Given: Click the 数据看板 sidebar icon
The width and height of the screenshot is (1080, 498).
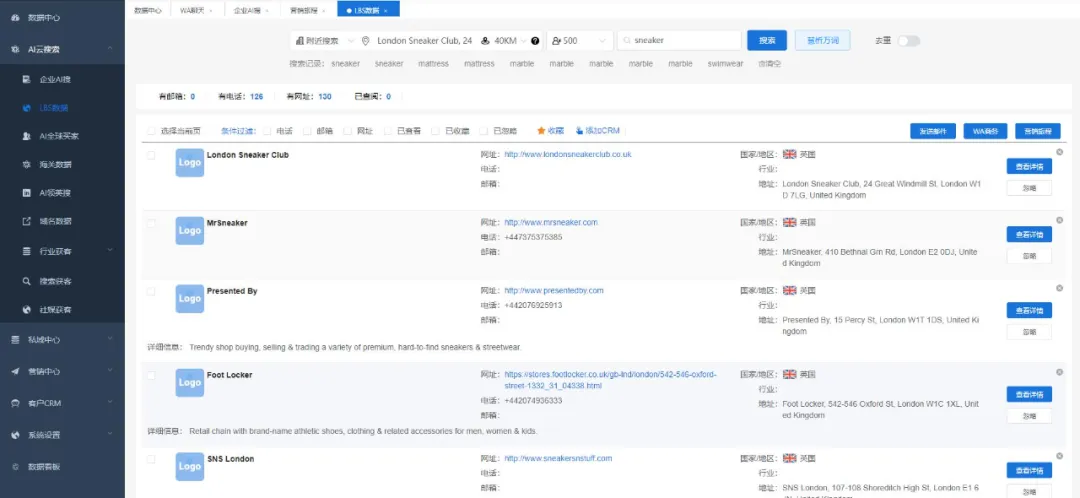Looking at the screenshot, I should [15, 466].
